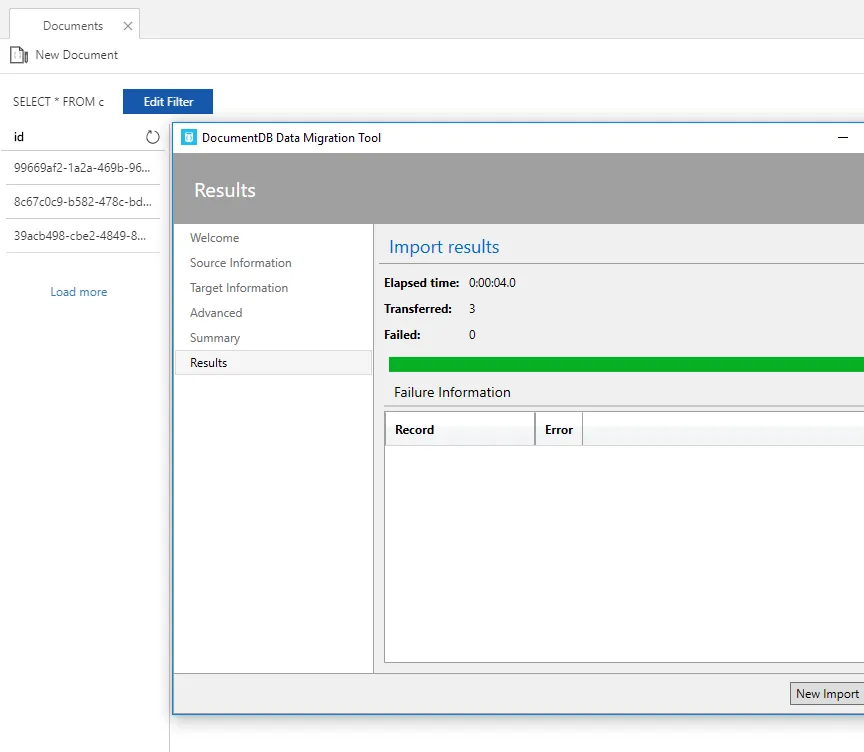Switch to the Documents tab
Image resolution: width=864 pixels, height=752 pixels.
pyautogui.click(x=73, y=26)
